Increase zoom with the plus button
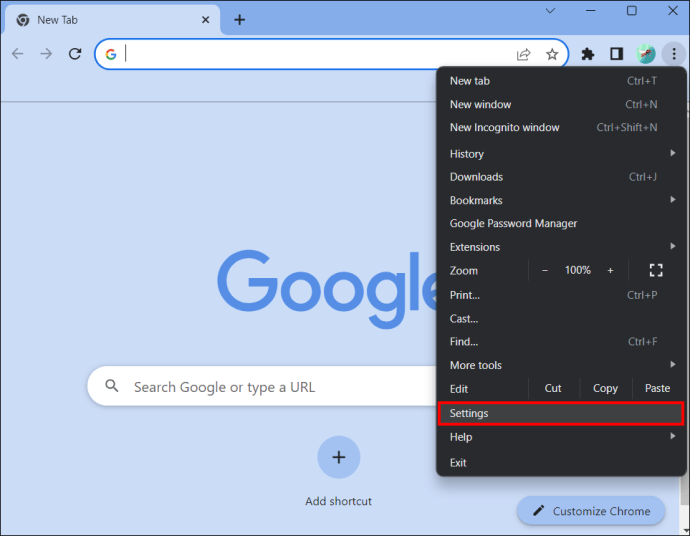 610,270
